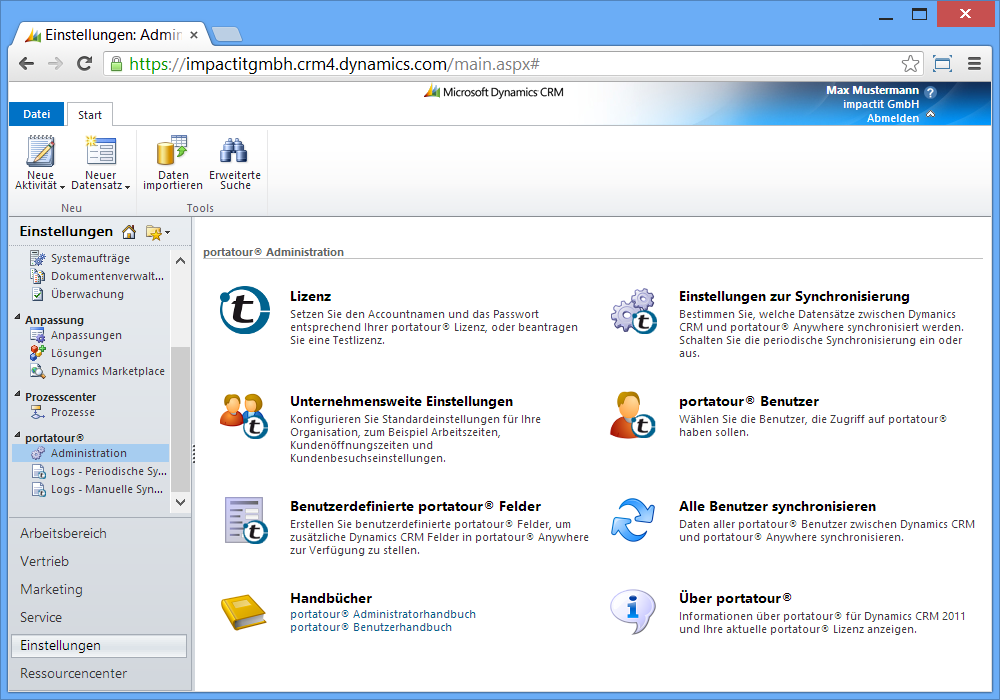This screenshot has width=1000, height=700.
Task: Click the sidebar scrollbar down arrow
Action: [x=180, y=502]
